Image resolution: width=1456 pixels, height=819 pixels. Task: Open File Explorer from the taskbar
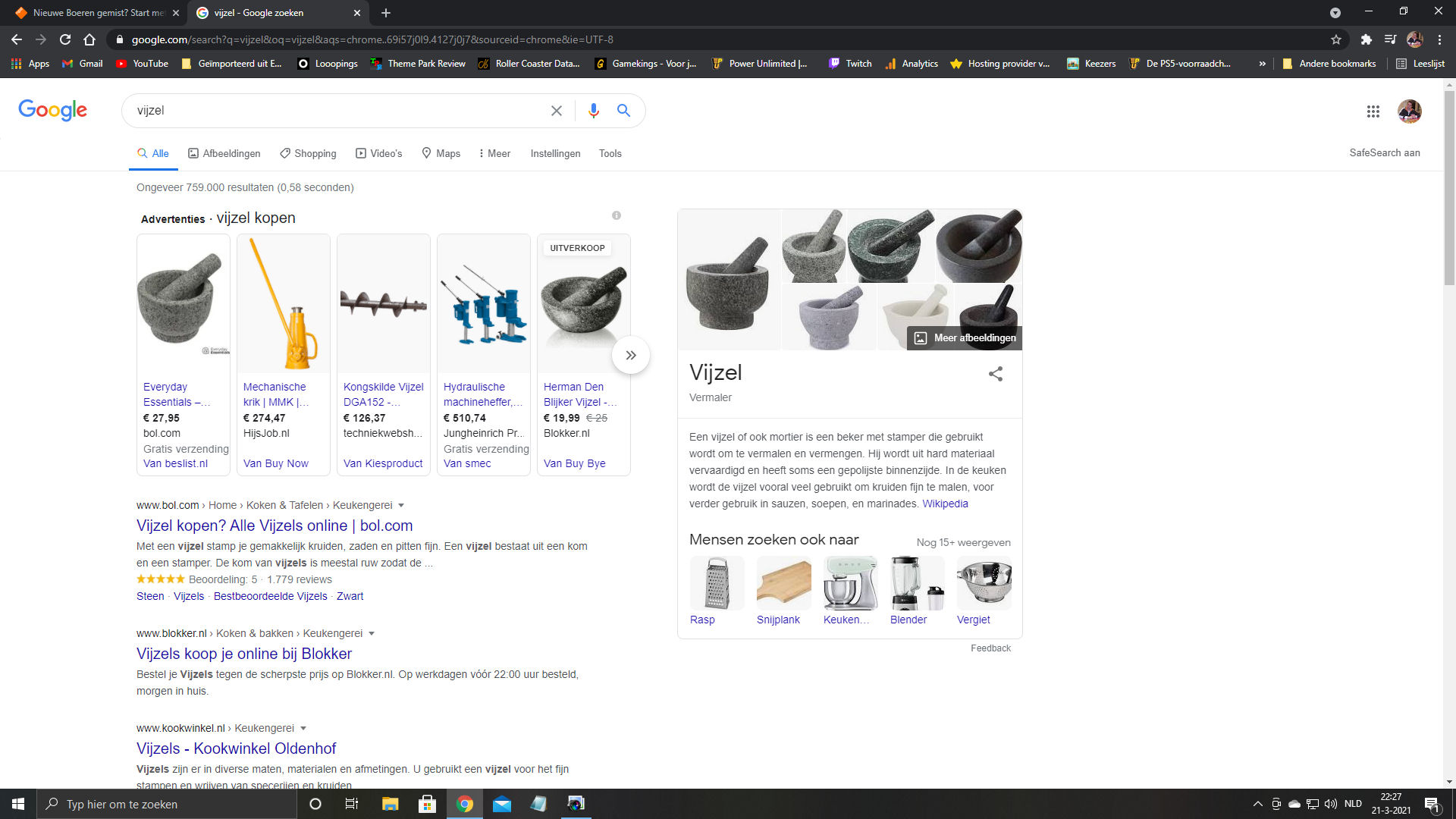click(390, 804)
